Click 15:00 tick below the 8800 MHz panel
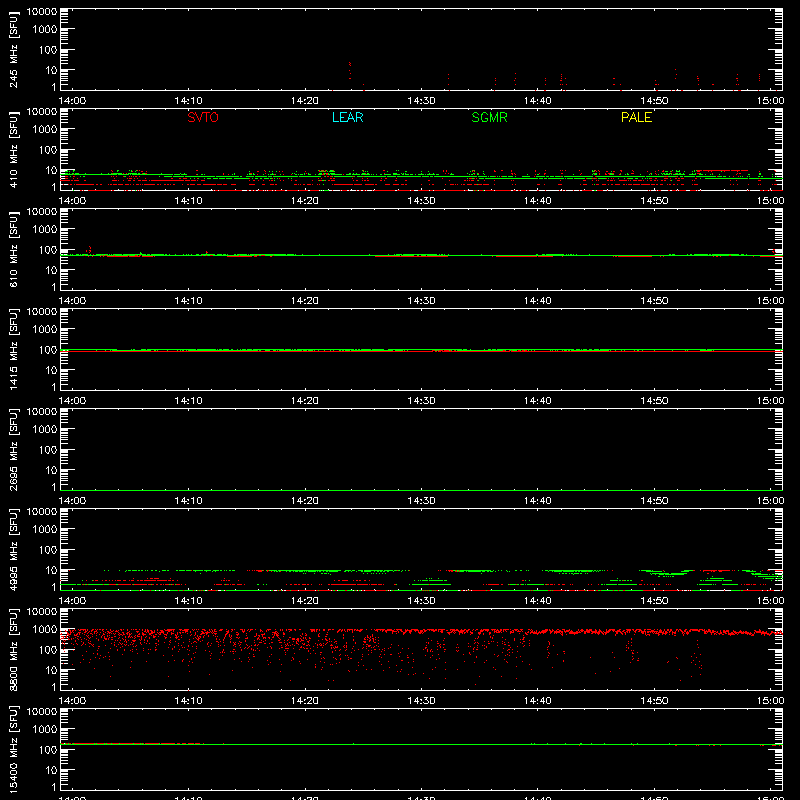The height and width of the screenshot is (800, 800). [x=770, y=701]
